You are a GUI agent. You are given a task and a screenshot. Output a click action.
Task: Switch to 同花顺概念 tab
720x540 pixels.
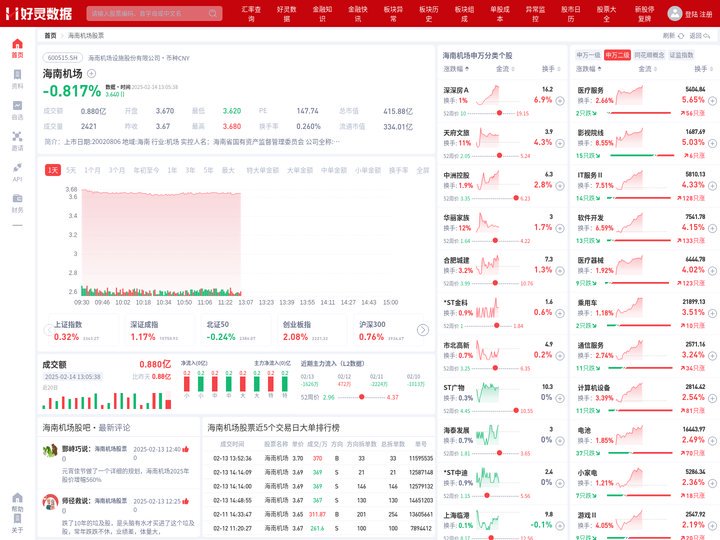649,55
